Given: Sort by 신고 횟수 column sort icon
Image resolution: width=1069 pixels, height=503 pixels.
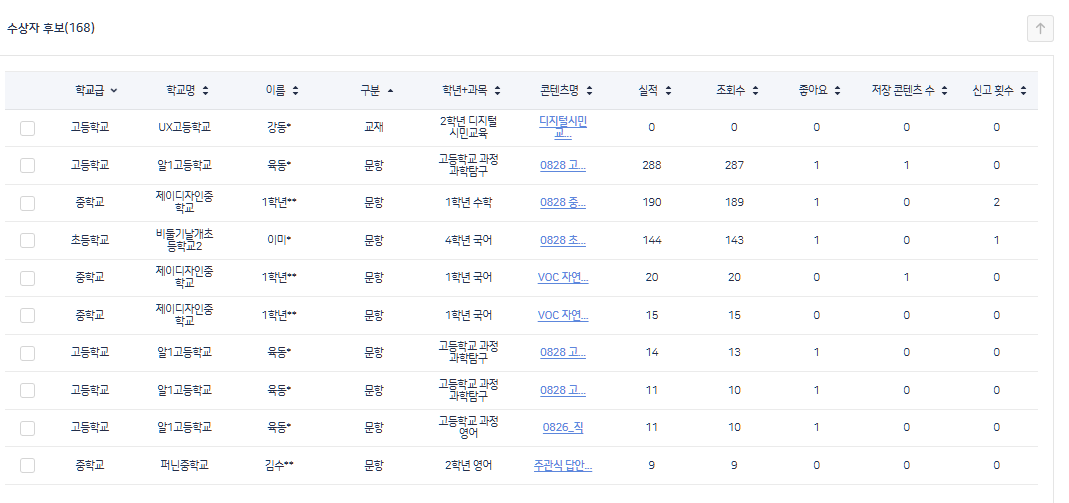Looking at the screenshot, I should 1023,91.
